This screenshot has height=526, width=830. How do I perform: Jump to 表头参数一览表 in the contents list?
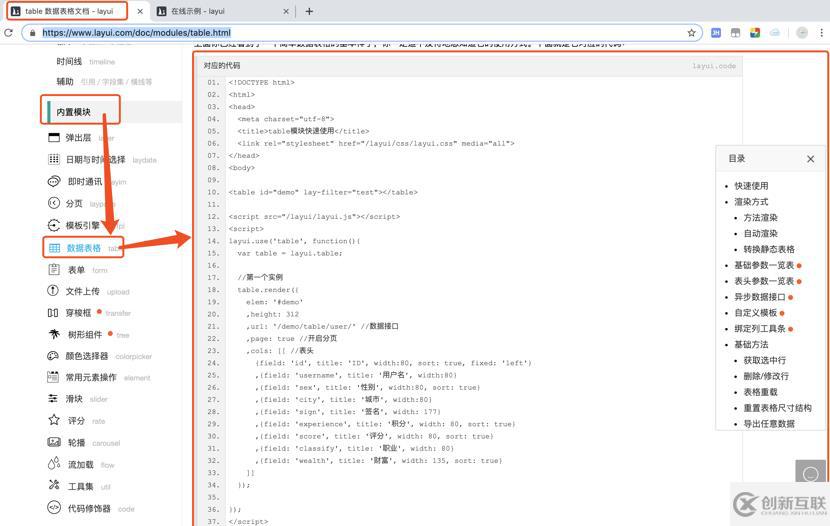764,281
